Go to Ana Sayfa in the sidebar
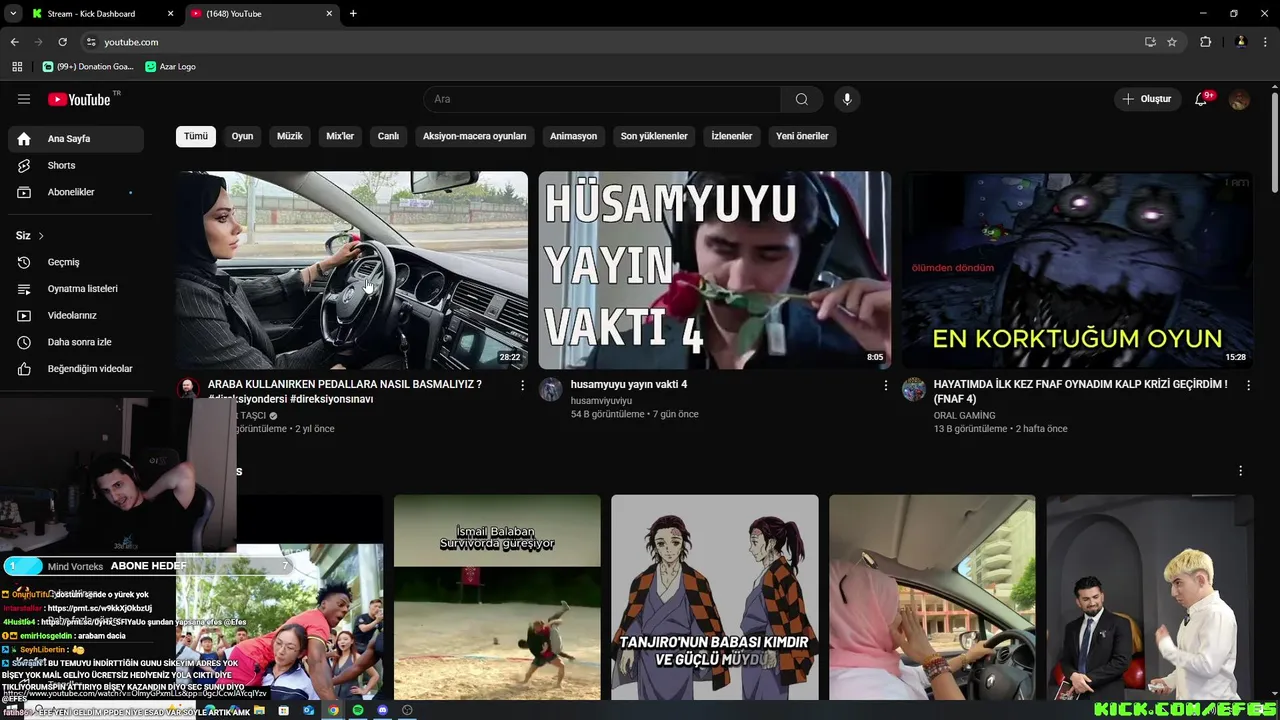The image size is (1280, 720). pyautogui.click(x=76, y=139)
